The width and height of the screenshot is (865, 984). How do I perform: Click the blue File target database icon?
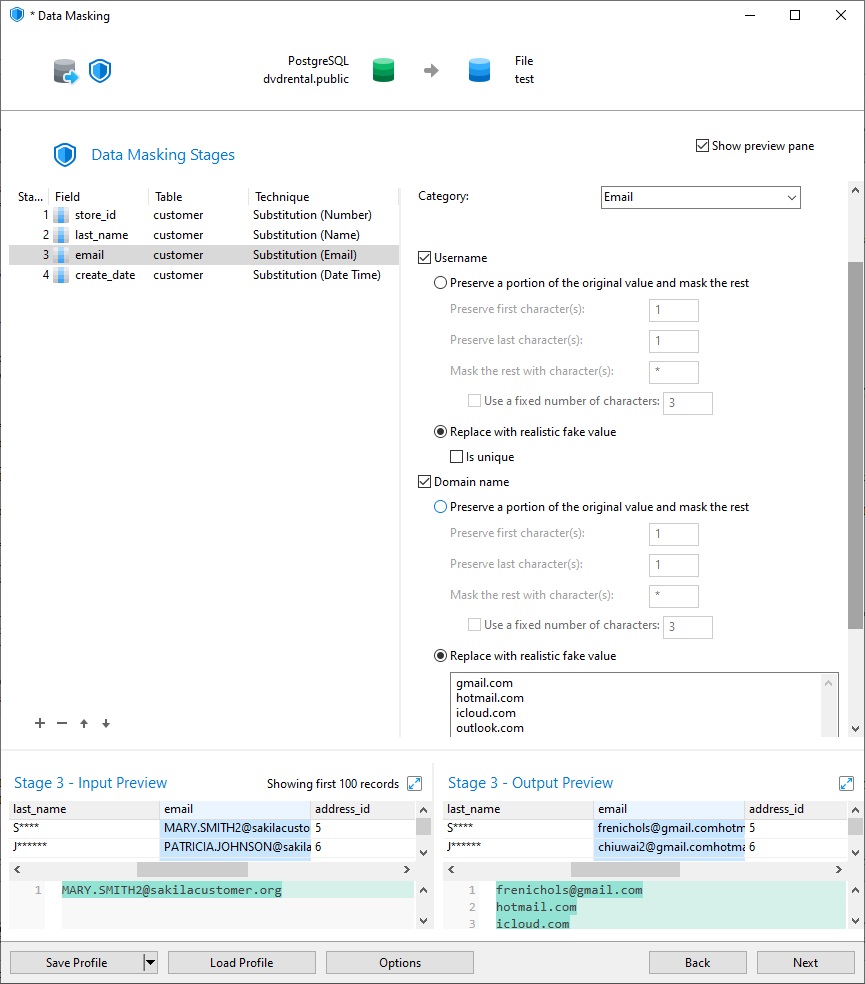[479, 70]
